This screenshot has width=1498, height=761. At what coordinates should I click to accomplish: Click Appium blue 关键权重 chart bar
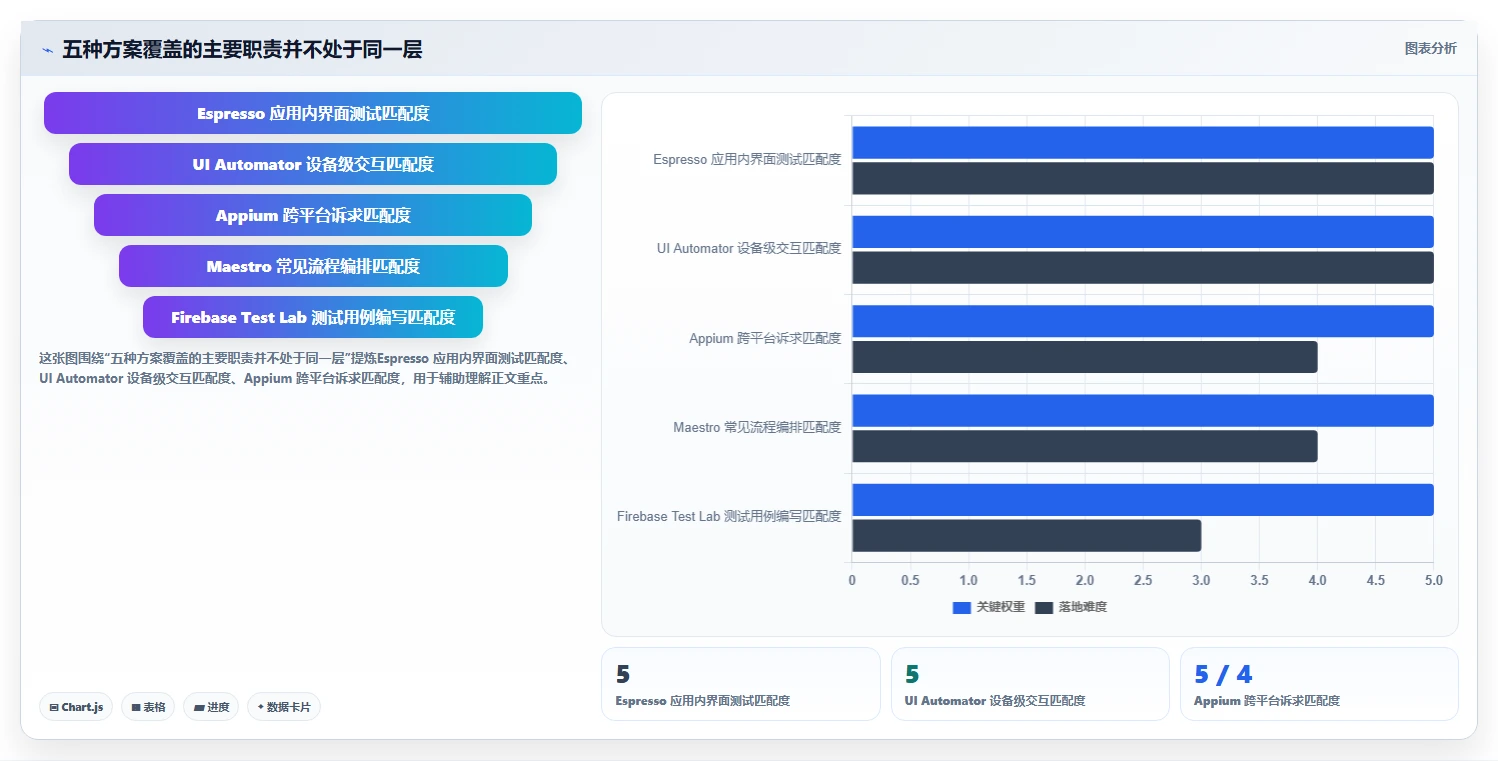point(1143,321)
